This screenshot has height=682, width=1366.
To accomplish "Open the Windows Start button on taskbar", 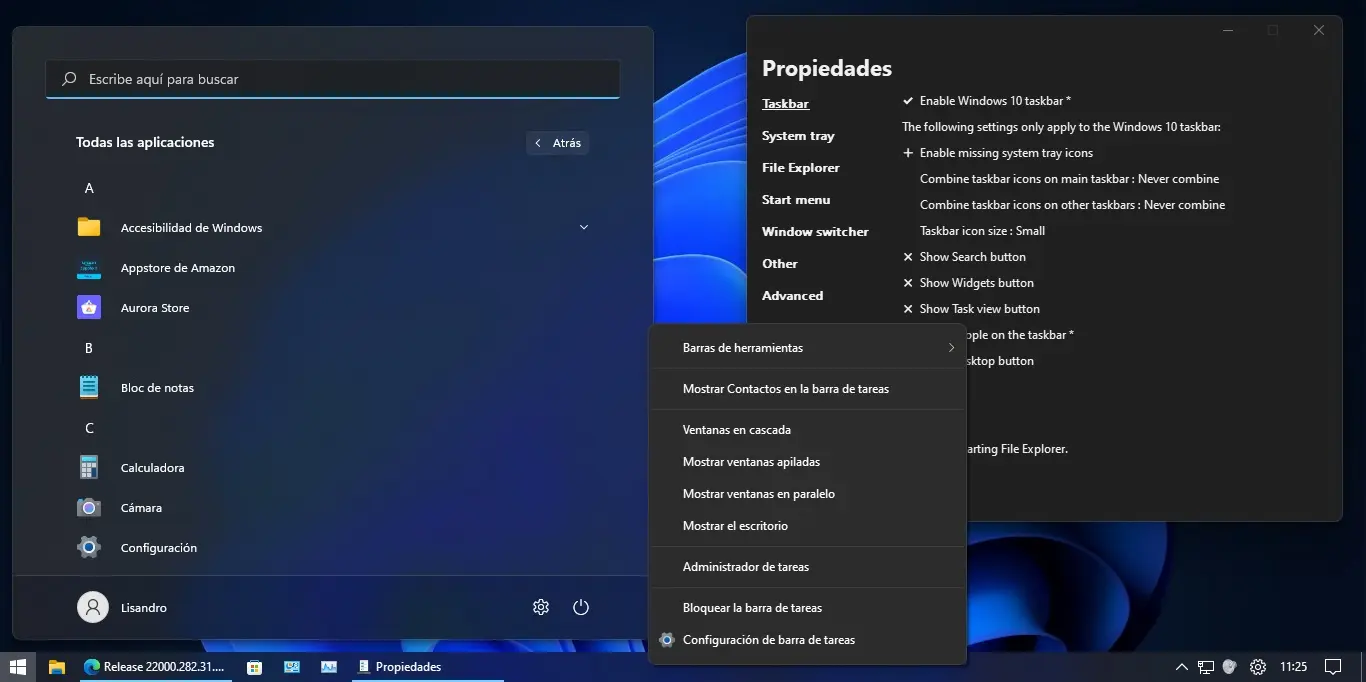I will pos(18,667).
